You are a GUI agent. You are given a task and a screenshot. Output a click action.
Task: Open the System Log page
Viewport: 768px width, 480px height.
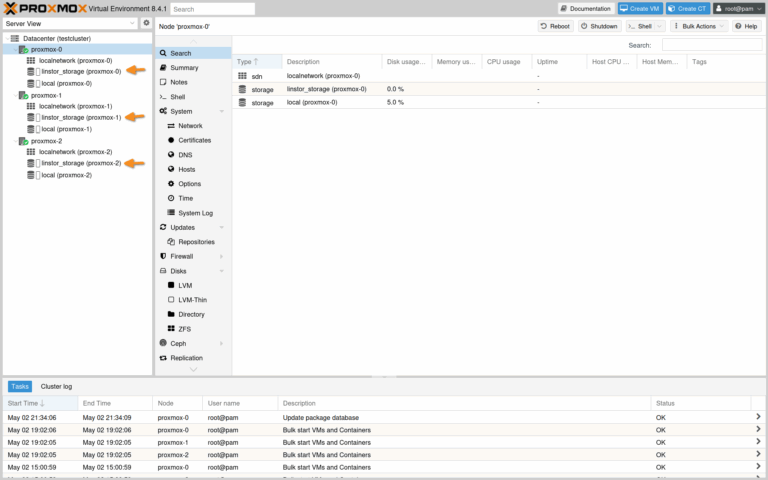pos(195,213)
